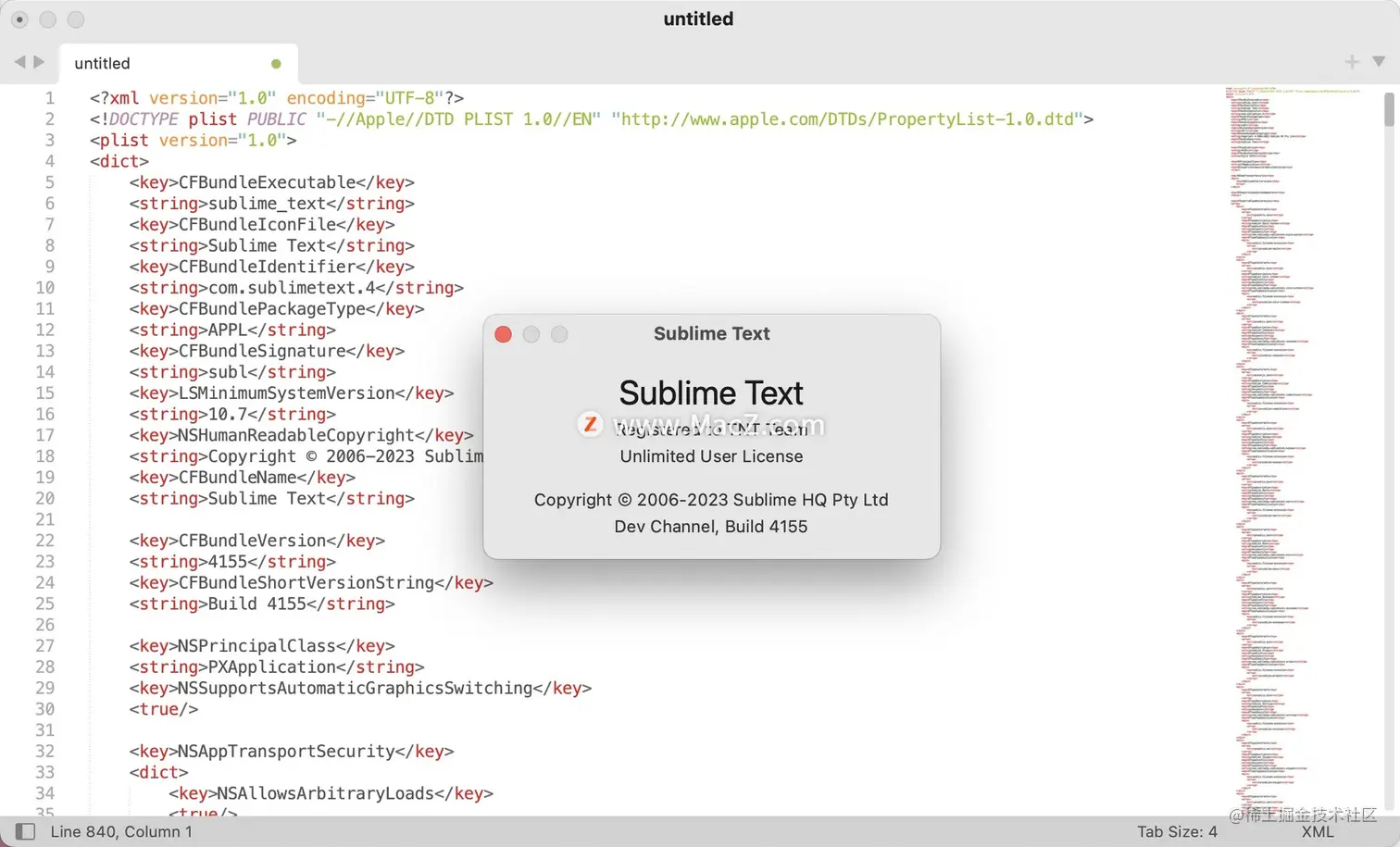
Task: Click the Build 4155 string on line 25
Action: click(x=262, y=604)
